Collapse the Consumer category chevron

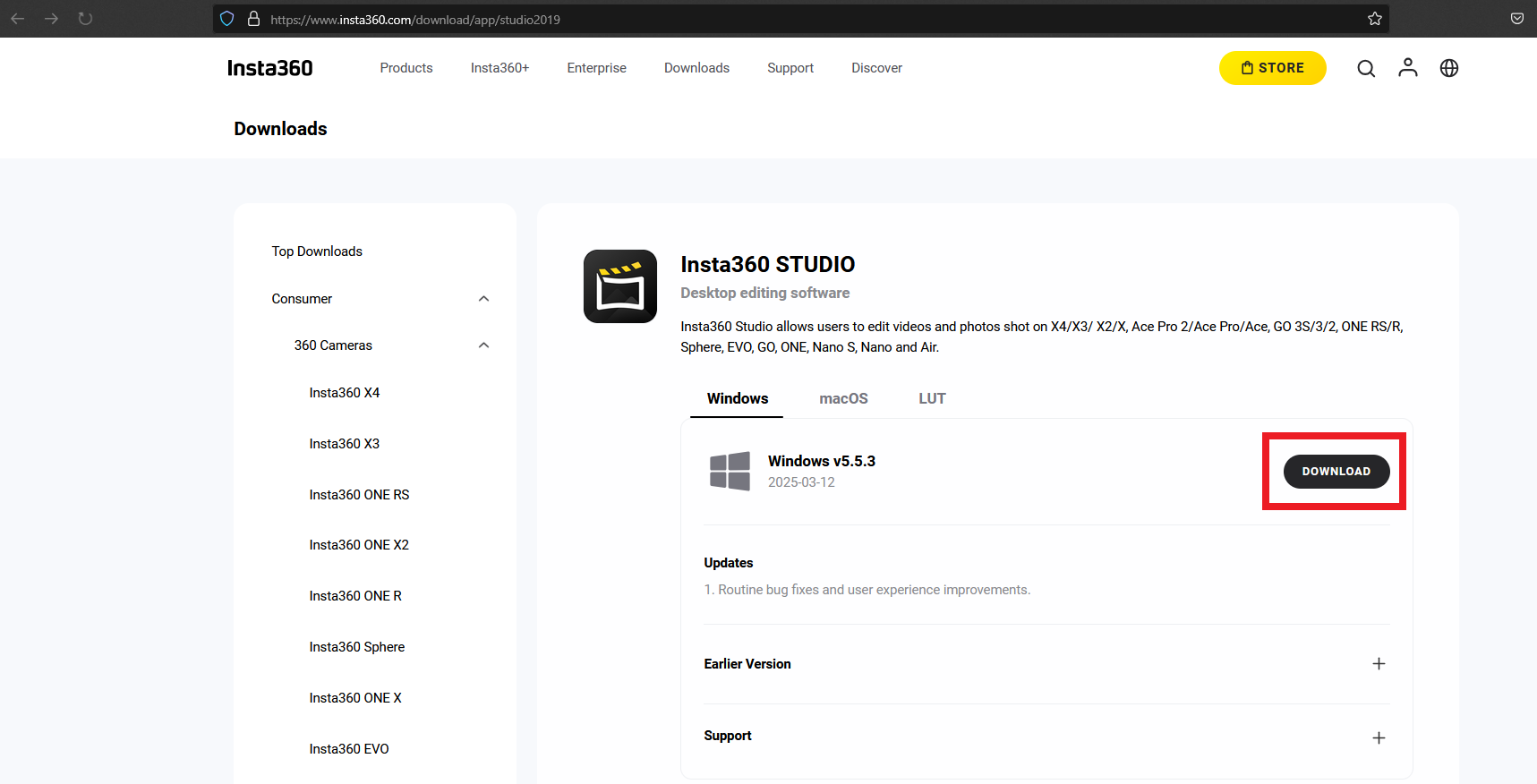tap(484, 299)
